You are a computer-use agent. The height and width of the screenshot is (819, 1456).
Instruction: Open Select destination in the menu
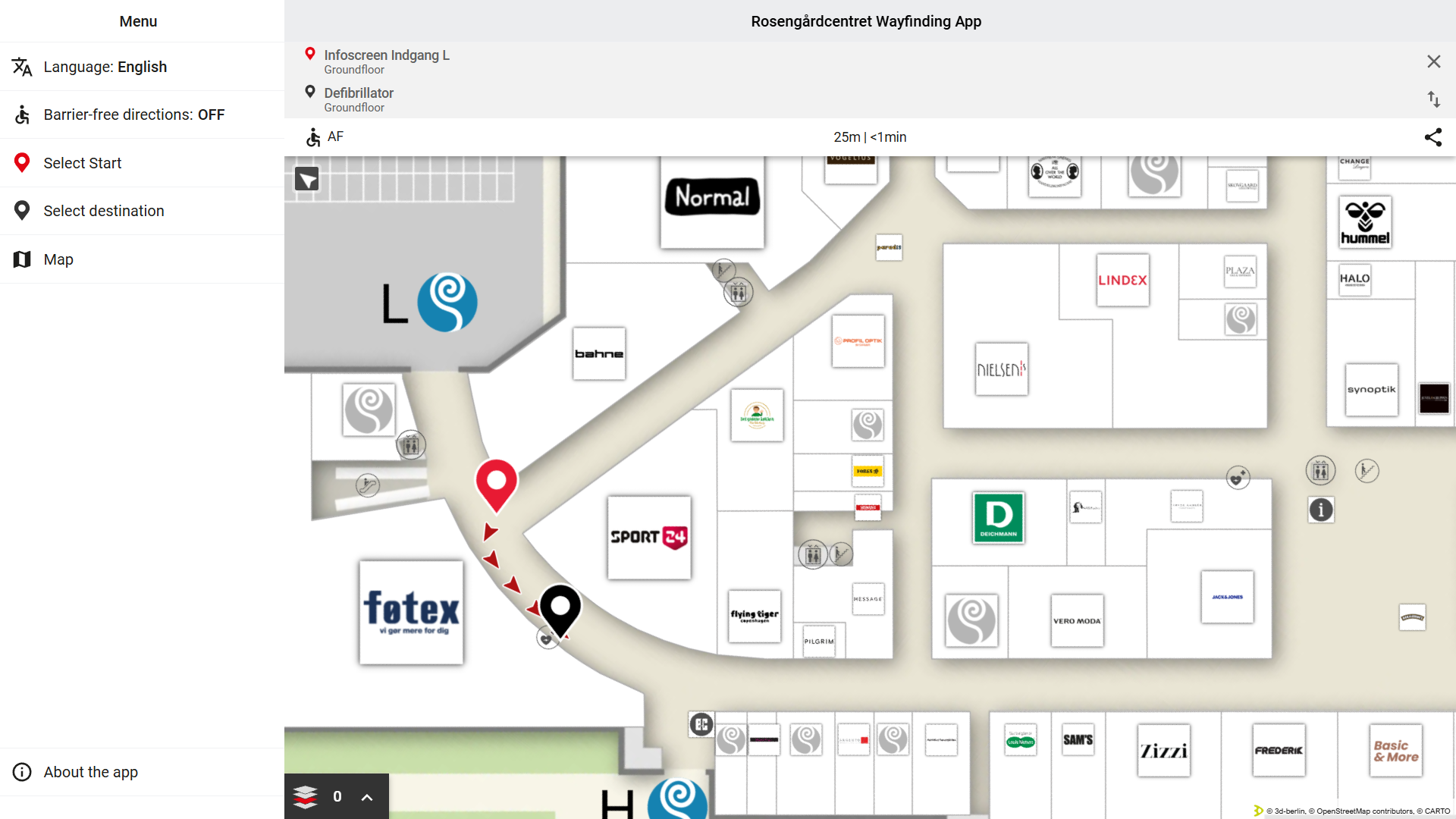coord(142,211)
